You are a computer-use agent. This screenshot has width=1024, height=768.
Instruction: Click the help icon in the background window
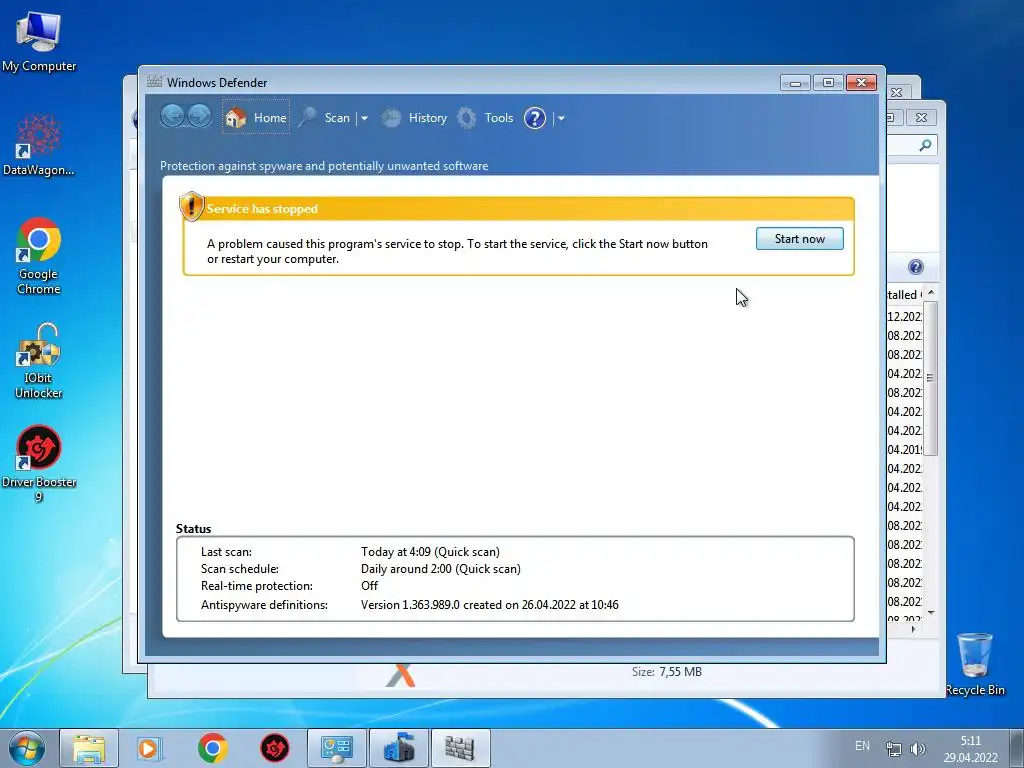tap(916, 266)
